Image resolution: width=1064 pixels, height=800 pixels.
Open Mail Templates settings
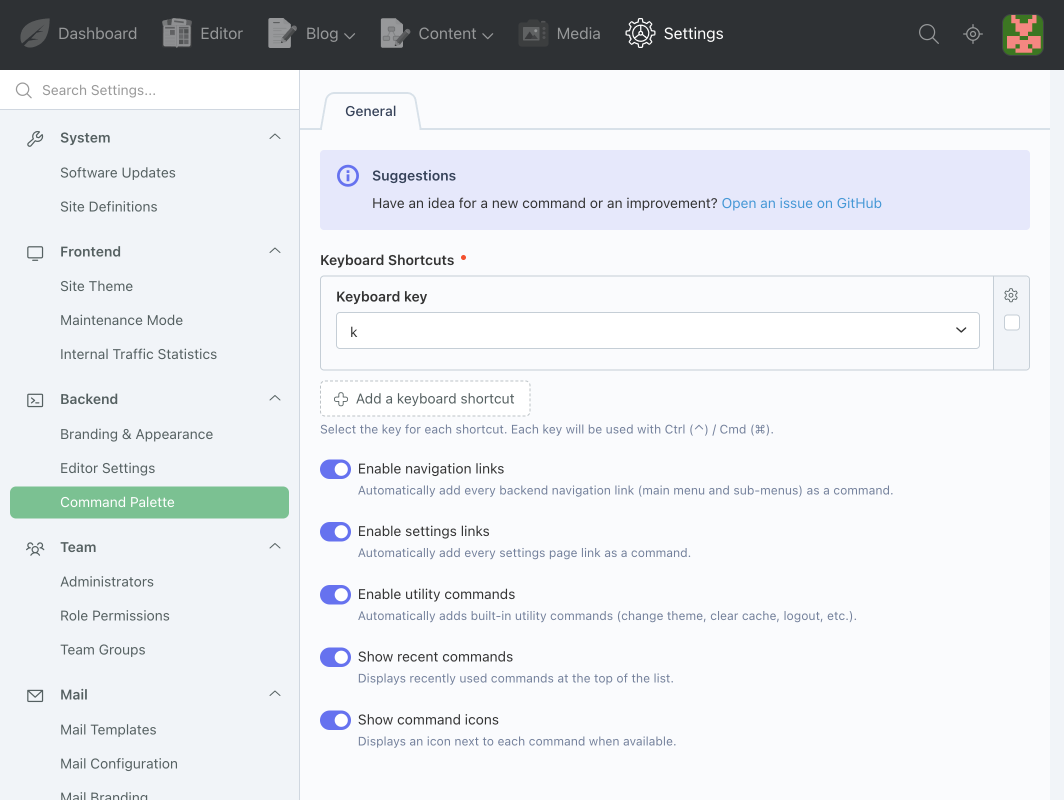[108, 729]
